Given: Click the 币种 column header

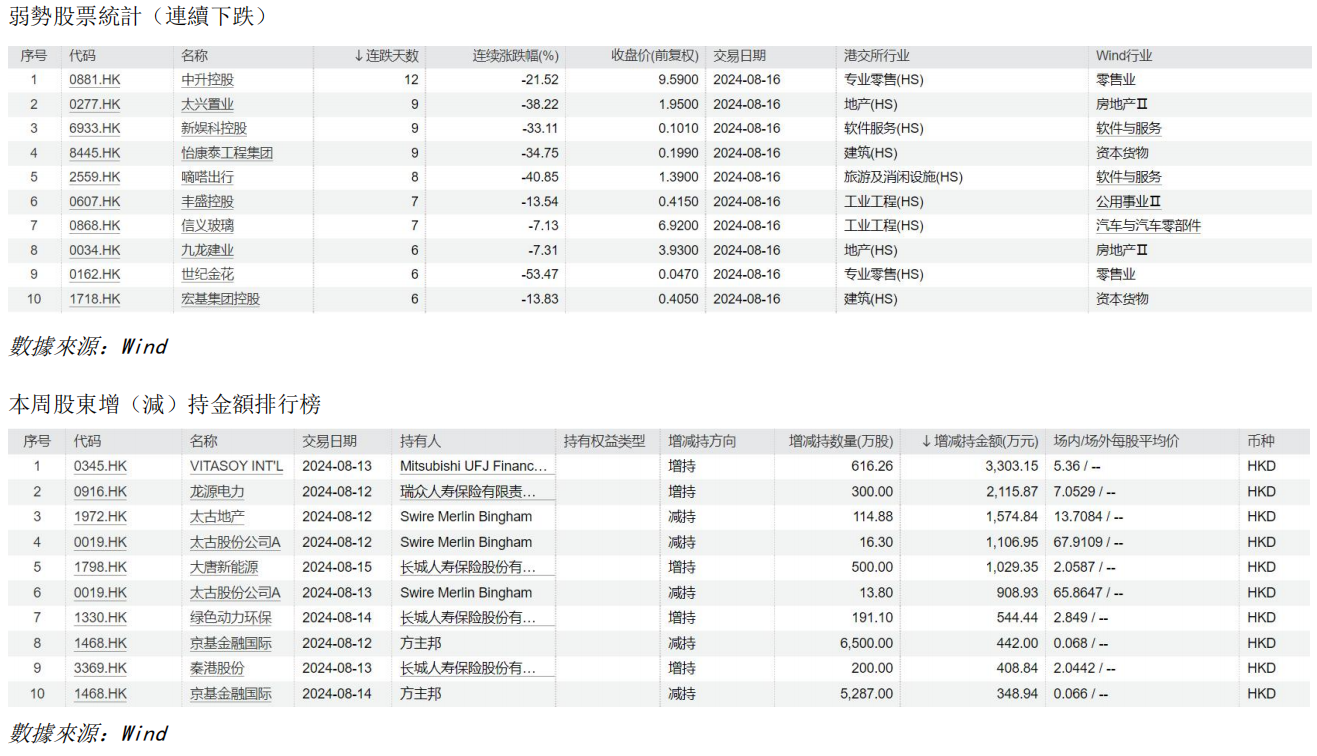Looking at the screenshot, I should (1260, 441).
